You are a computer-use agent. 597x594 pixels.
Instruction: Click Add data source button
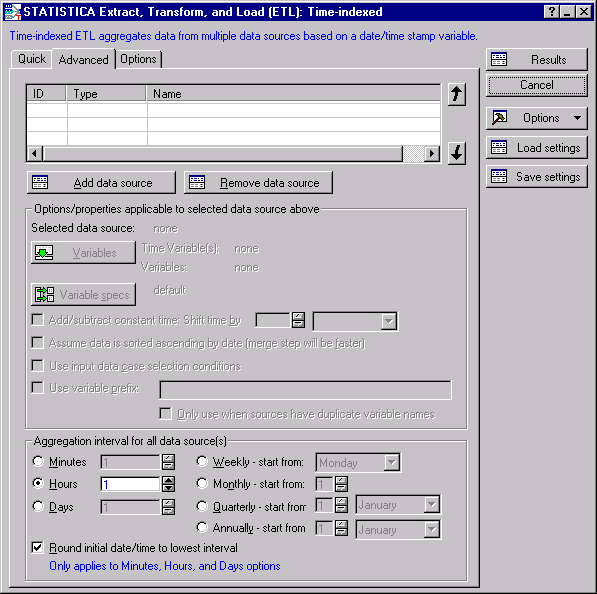[101, 183]
